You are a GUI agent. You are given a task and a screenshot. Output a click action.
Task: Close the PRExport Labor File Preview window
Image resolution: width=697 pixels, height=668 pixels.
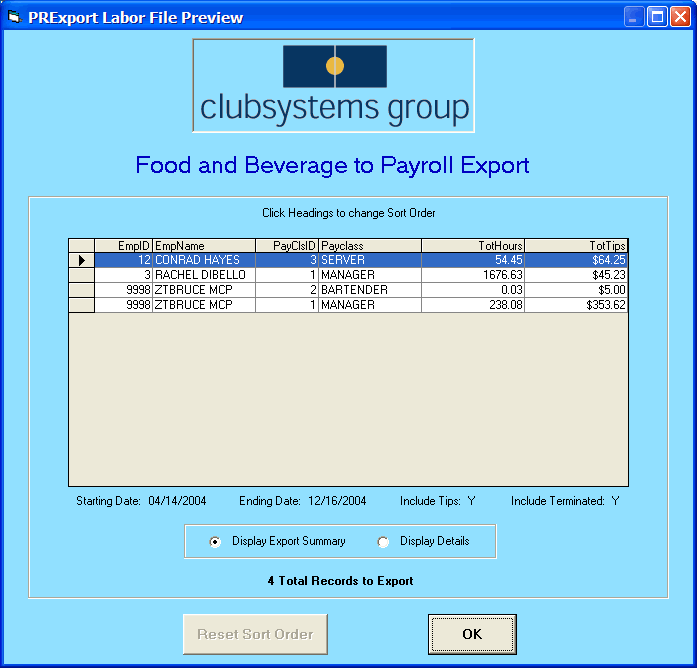(680, 17)
